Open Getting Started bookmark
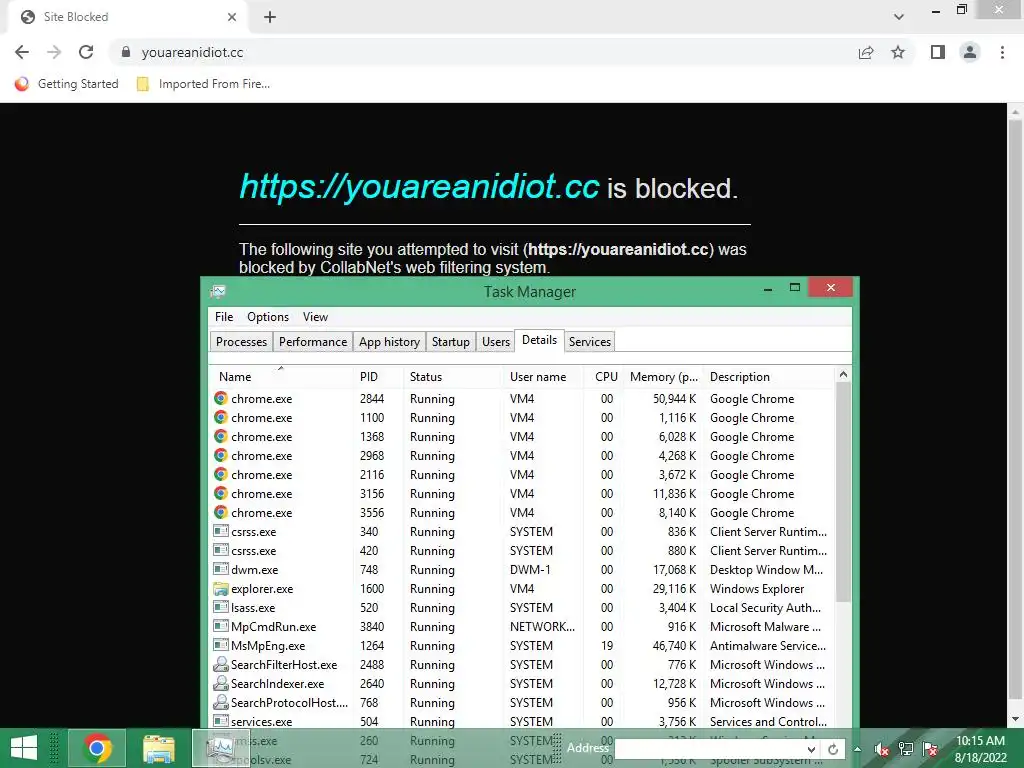Viewport: 1024px width, 768px height. coord(67,84)
